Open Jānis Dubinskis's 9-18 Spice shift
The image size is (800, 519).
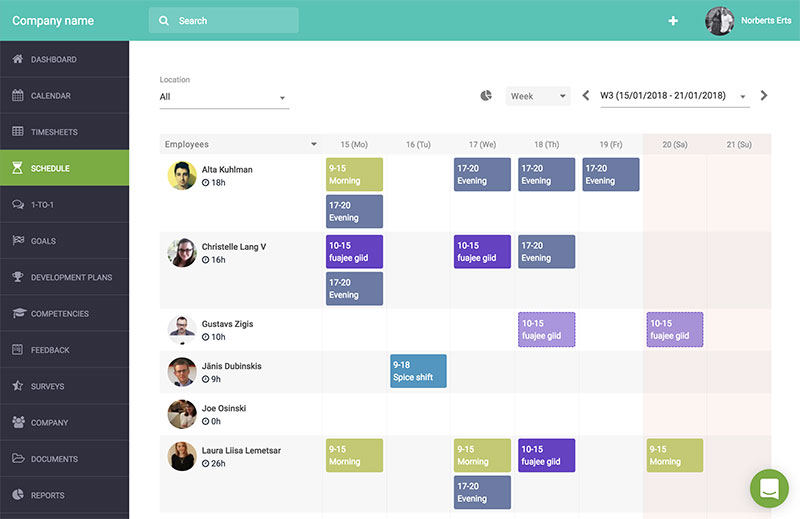[x=418, y=370]
